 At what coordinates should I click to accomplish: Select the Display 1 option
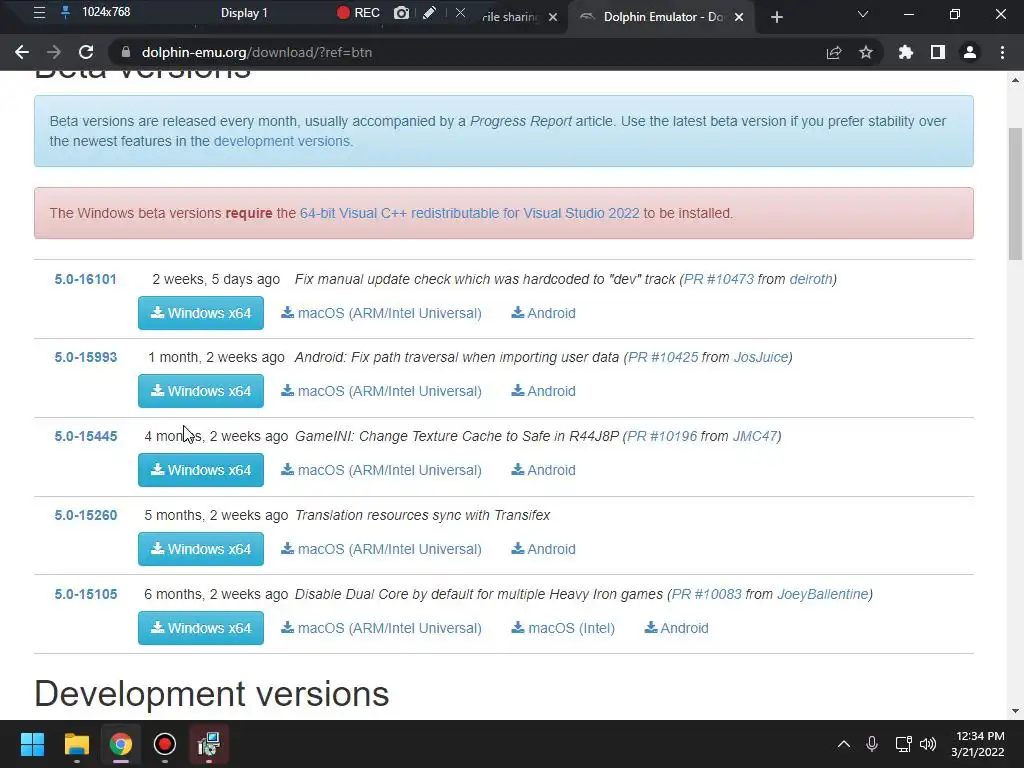[244, 13]
